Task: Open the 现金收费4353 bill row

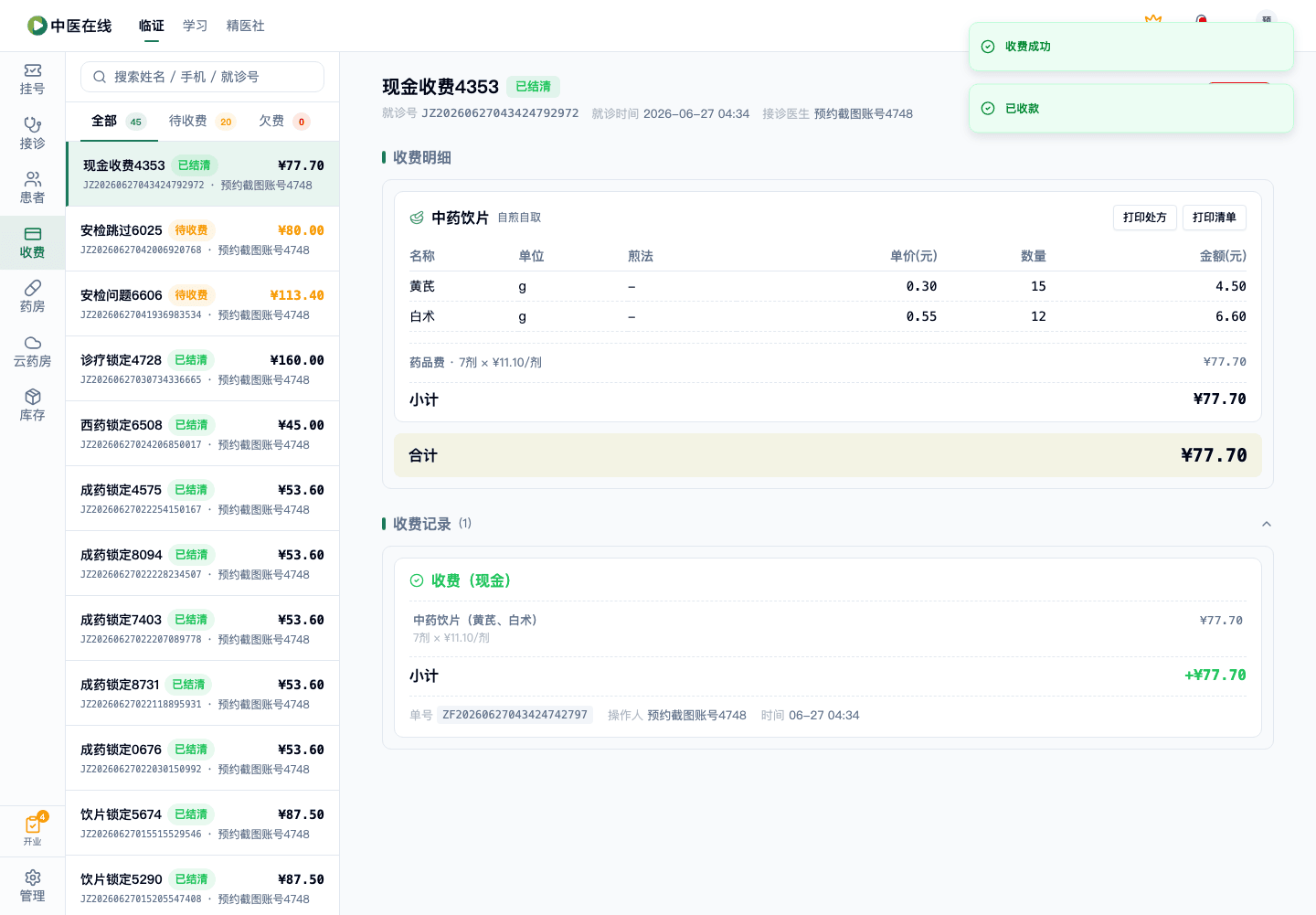Action: click(x=203, y=174)
